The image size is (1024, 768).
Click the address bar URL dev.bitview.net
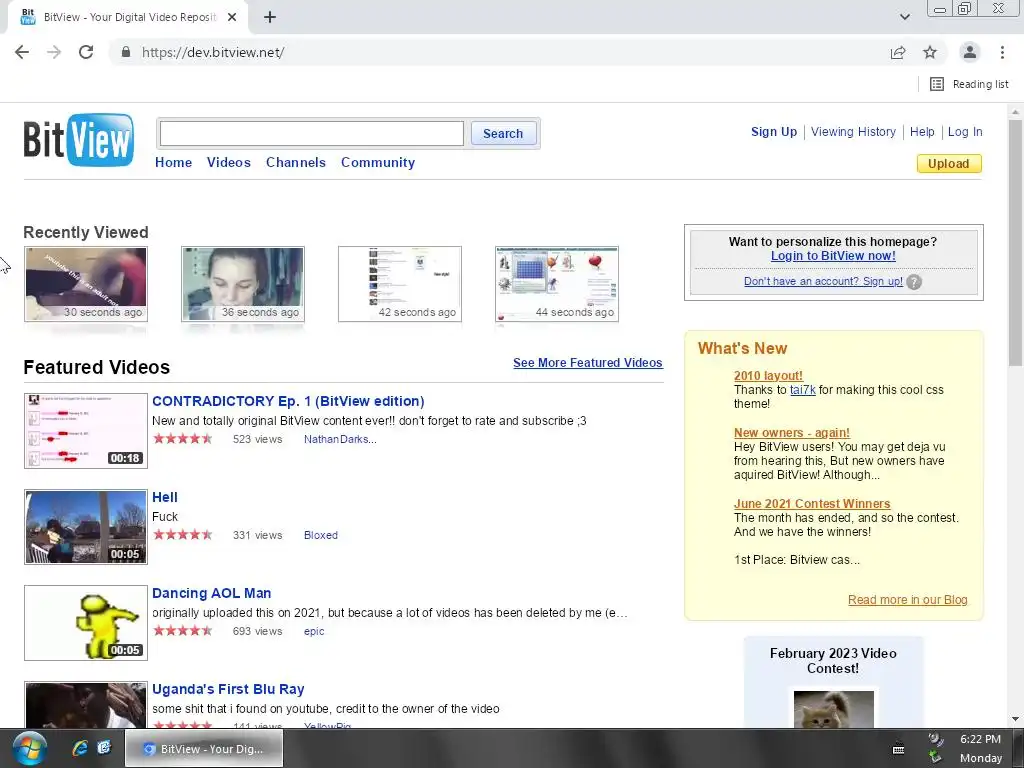pyautogui.click(x=212, y=52)
